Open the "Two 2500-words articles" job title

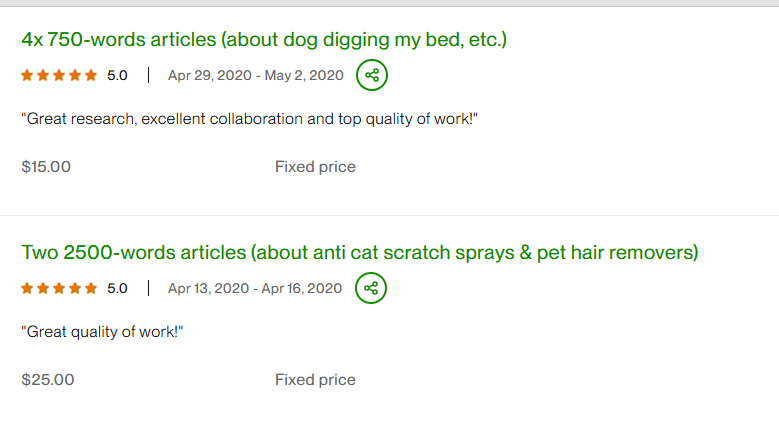pyautogui.click(x=359, y=252)
